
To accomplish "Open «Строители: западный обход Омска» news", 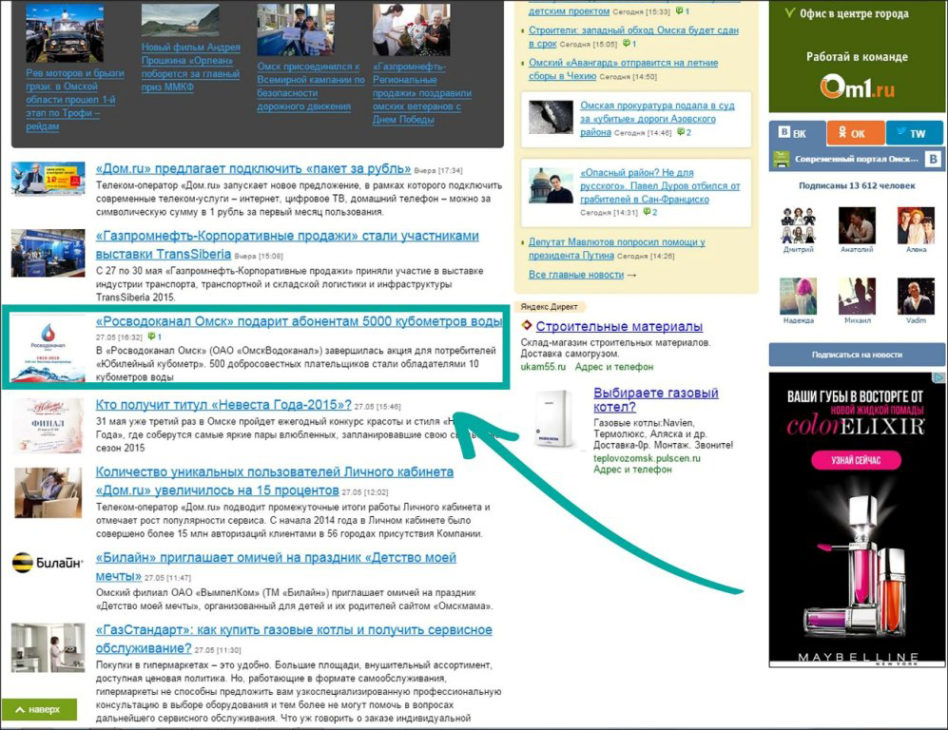I will click(633, 36).
